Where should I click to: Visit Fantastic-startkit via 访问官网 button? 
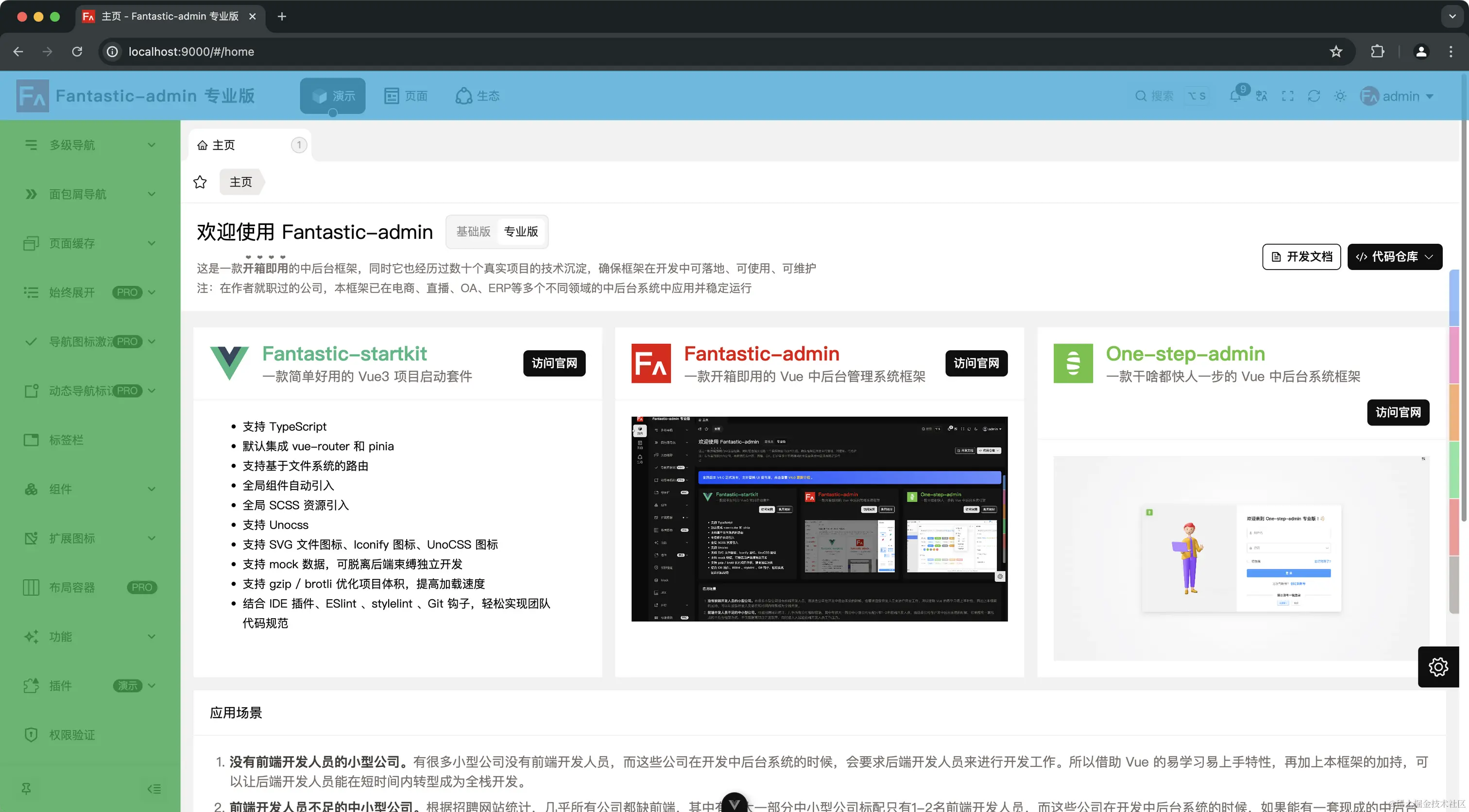point(554,363)
